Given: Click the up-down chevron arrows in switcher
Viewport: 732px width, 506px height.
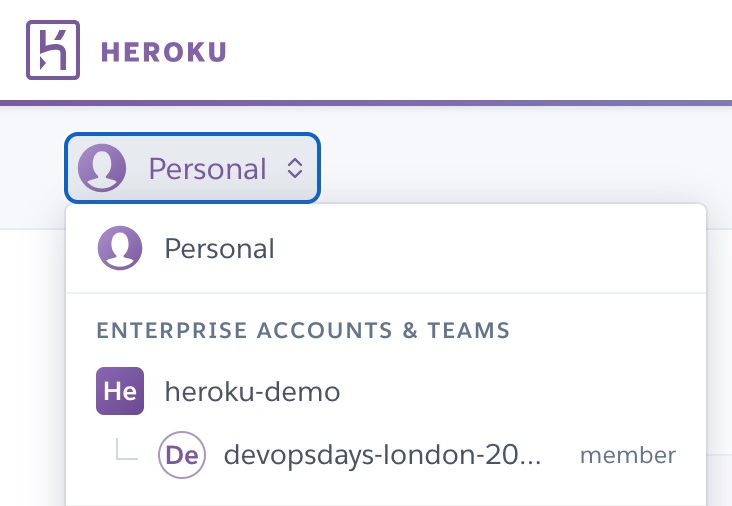Looking at the screenshot, I should tap(295, 168).
